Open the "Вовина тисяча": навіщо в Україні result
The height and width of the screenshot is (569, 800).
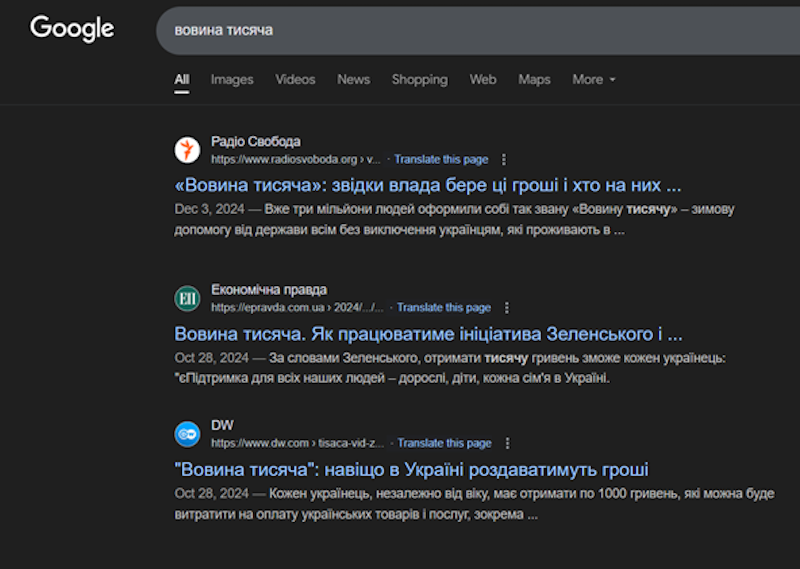(411, 469)
